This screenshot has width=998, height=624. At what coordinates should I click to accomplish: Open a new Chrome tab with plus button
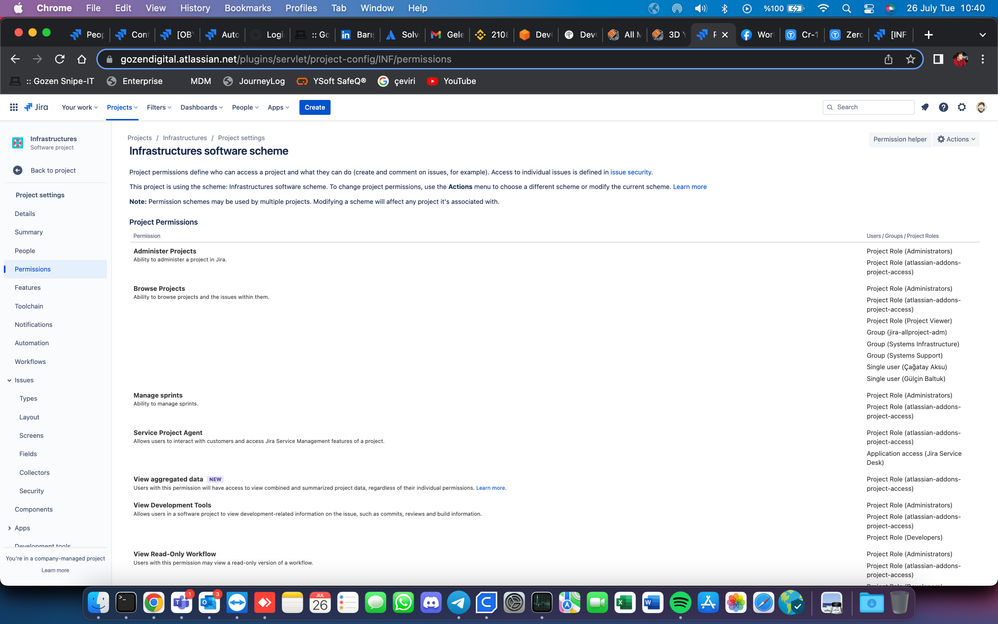tap(928, 34)
